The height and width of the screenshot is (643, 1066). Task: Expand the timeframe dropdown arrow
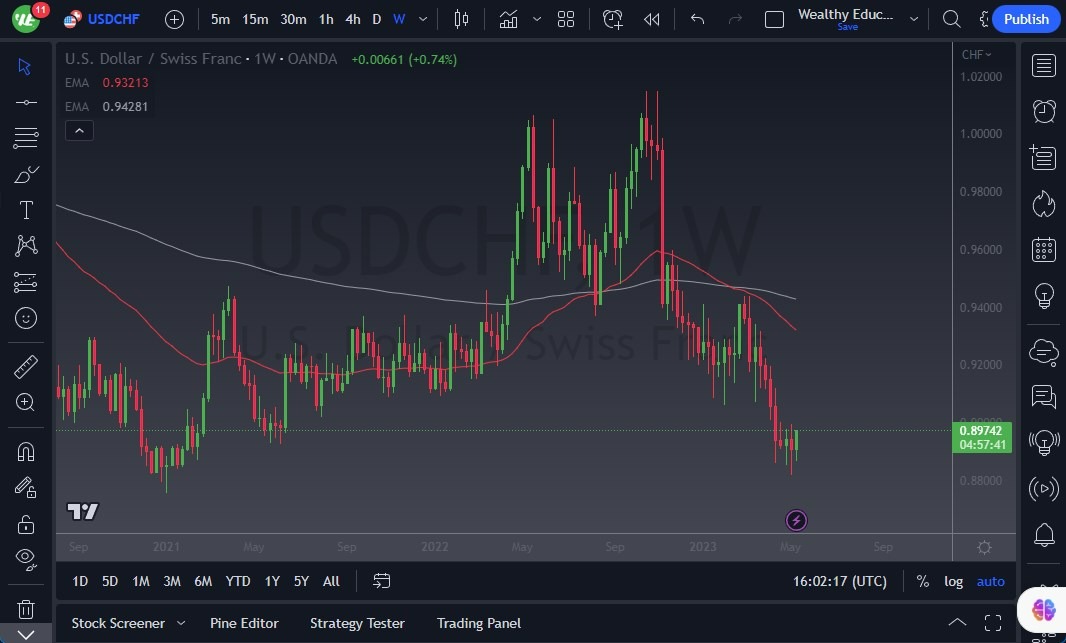[421, 19]
